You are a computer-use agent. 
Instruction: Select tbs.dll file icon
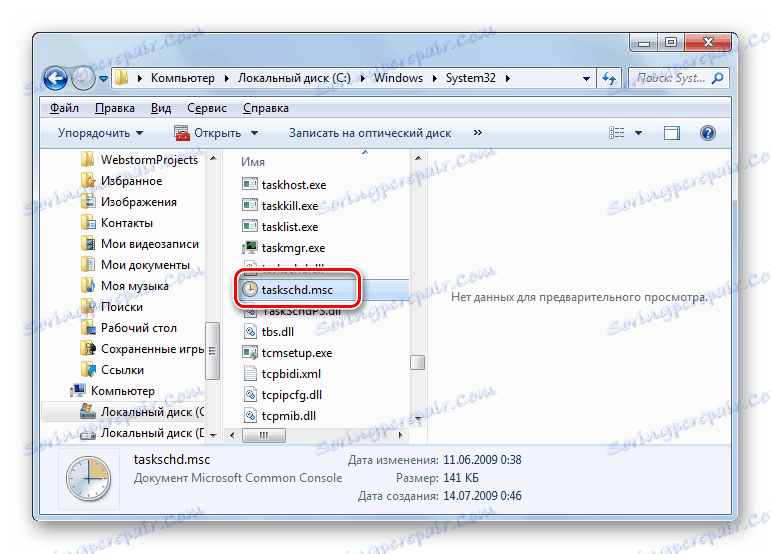coord(250,332)
